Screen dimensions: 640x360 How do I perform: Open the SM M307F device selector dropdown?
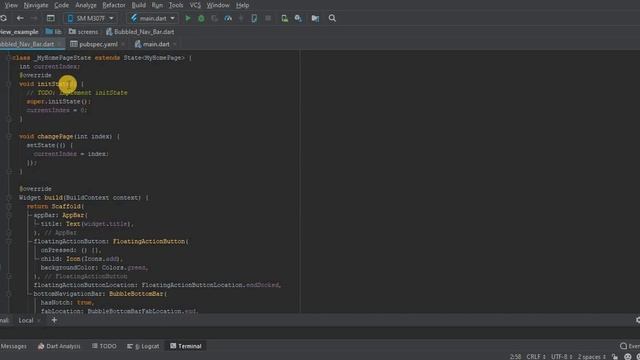coord(90,18)
